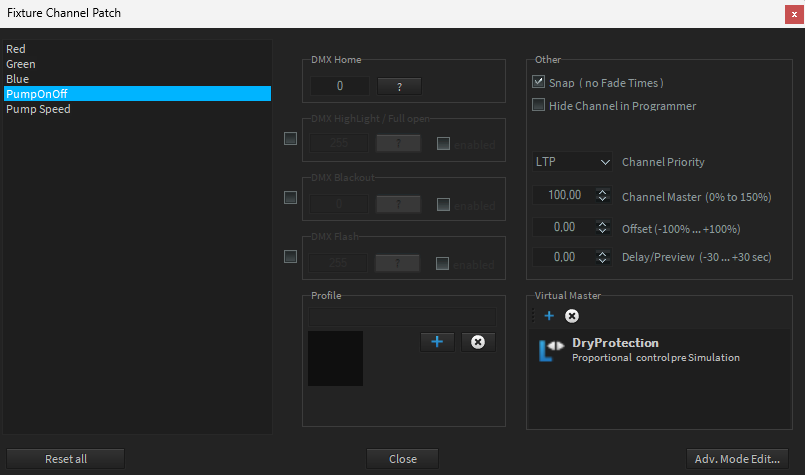Click the Channel Master value stepper arrows
This screenshot has width=805, height=475.
coord(602,196)
